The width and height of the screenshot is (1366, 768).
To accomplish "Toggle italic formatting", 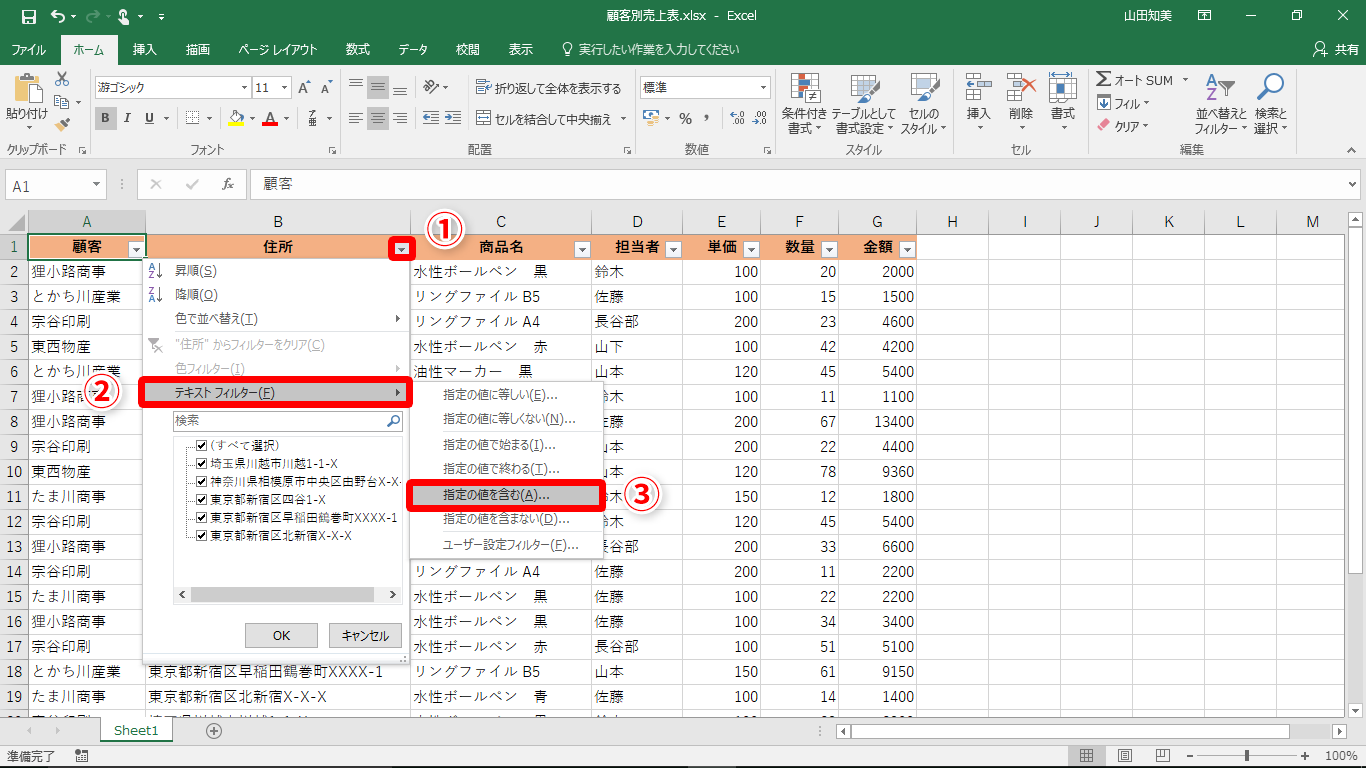I will tap(128, 118).
